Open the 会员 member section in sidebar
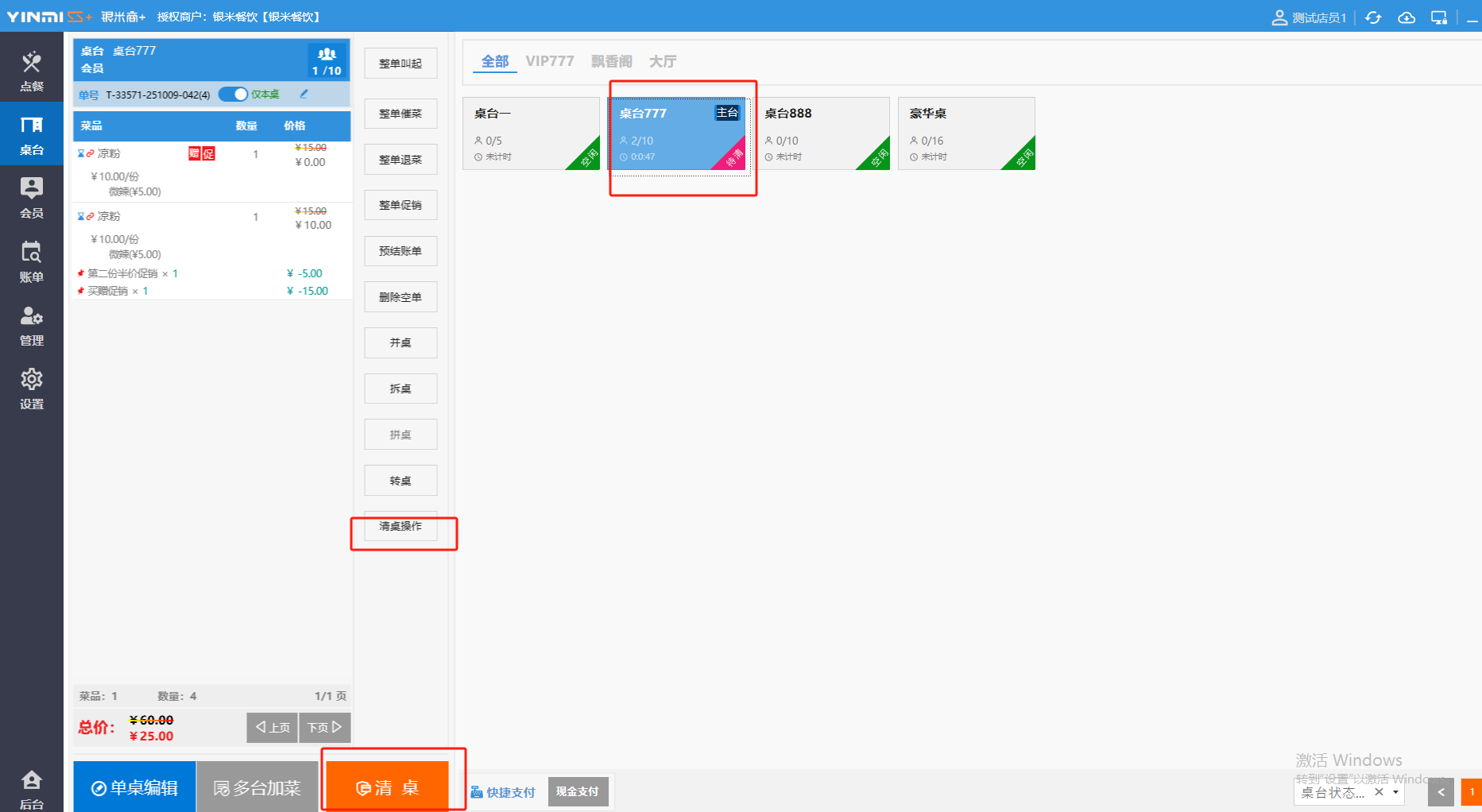Image resolution: width=1482 pixels, height=812 pixels. coord(32,197)
